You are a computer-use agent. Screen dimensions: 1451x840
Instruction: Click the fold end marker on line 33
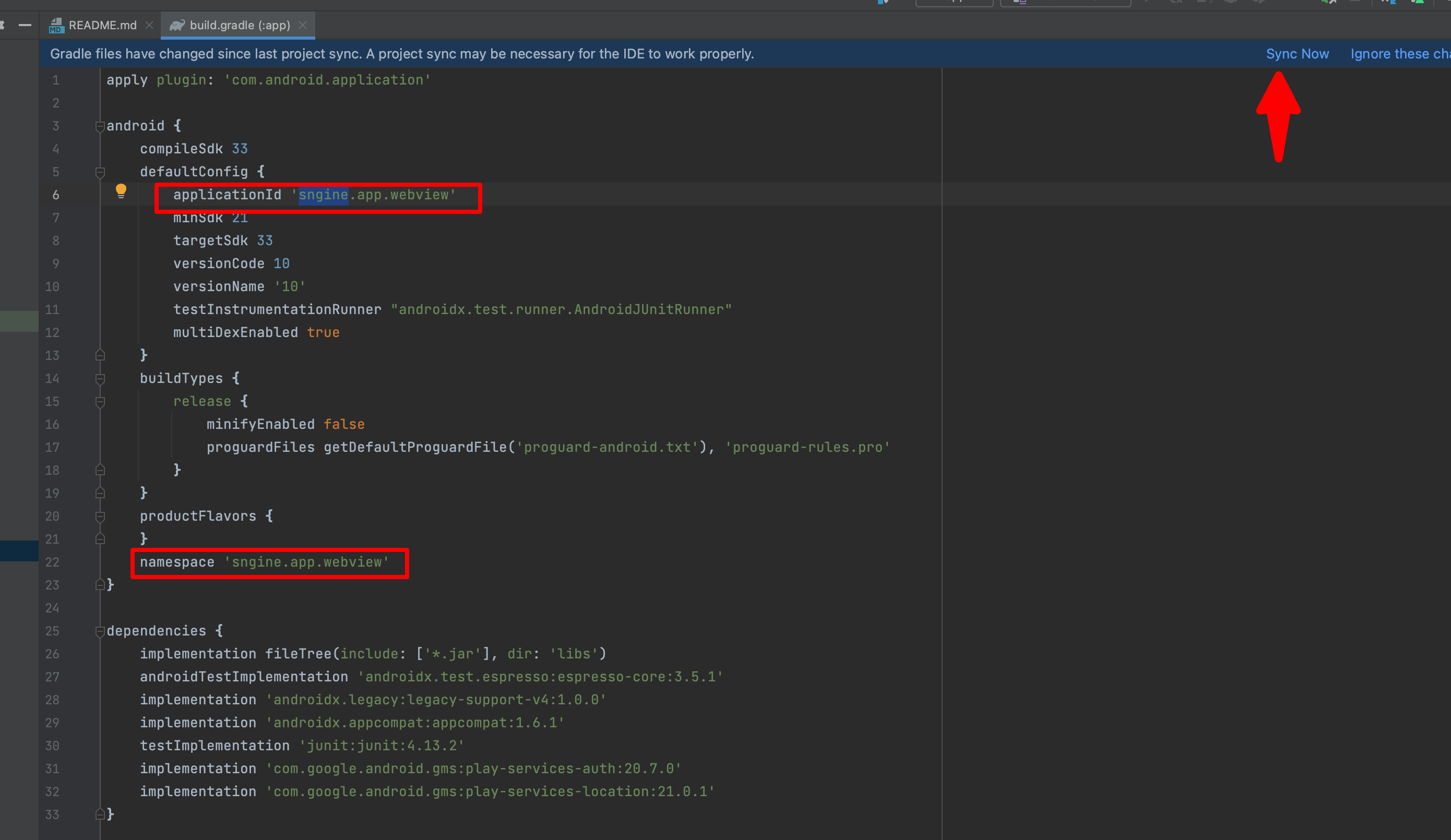pyautogui.click(x=100, y=814)
